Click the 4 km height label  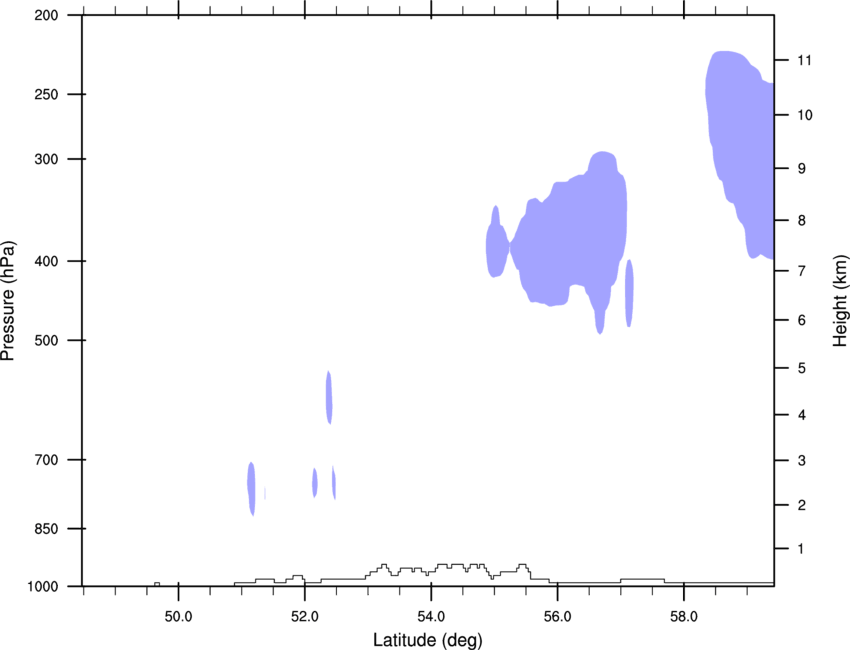pyautogui.click(x=802, y=415)
